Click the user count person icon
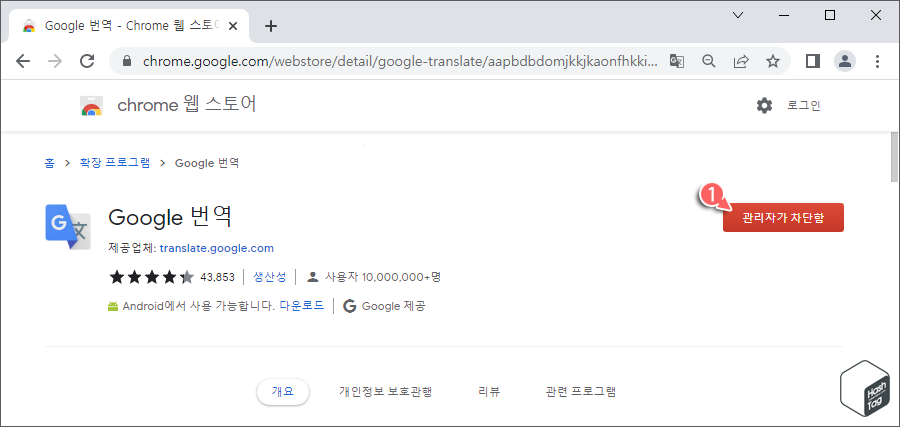Image resolution: width=900 pixels, height=427 pixels. click(x=313, y=278)
